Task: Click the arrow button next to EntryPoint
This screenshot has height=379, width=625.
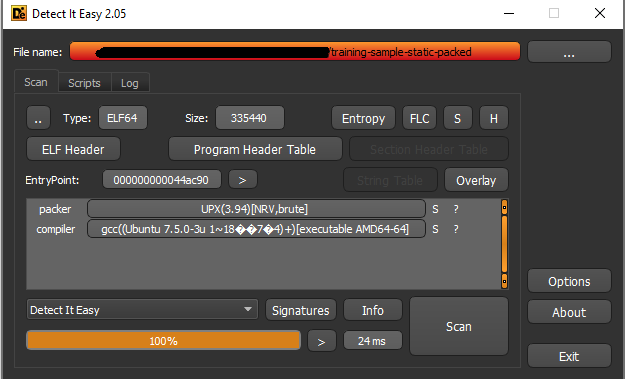Action: point(242,180)
